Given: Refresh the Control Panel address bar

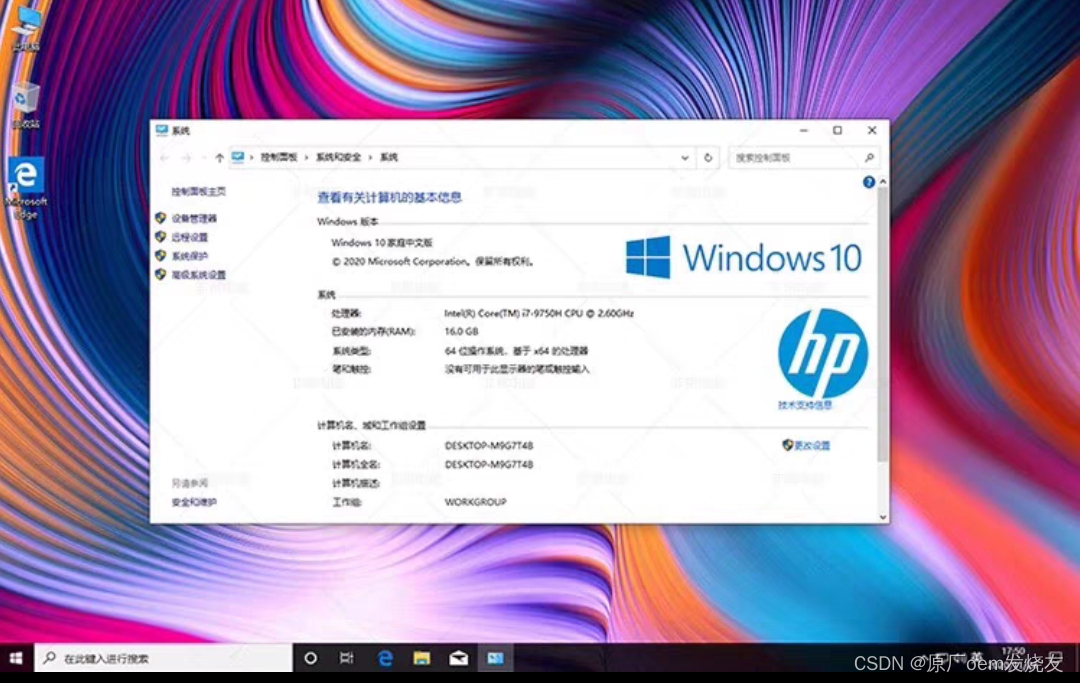Looking at the screenshot, I should click(708, 158).
